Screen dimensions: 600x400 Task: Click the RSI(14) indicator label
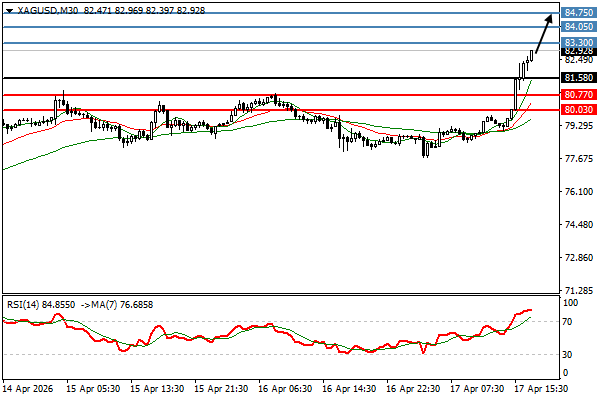coord(26,303)
